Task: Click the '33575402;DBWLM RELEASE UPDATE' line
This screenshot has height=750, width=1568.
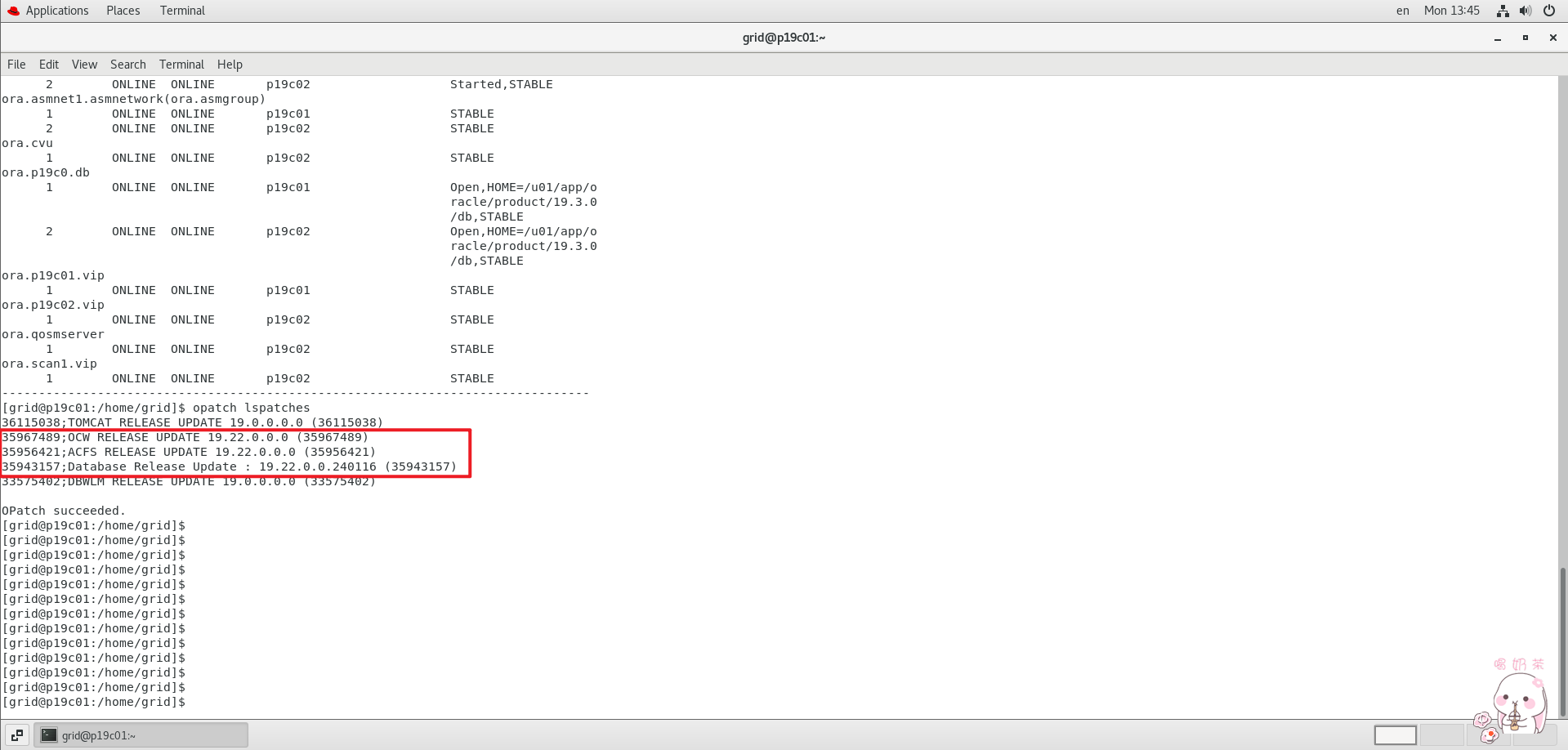Action: pos(189,481)
